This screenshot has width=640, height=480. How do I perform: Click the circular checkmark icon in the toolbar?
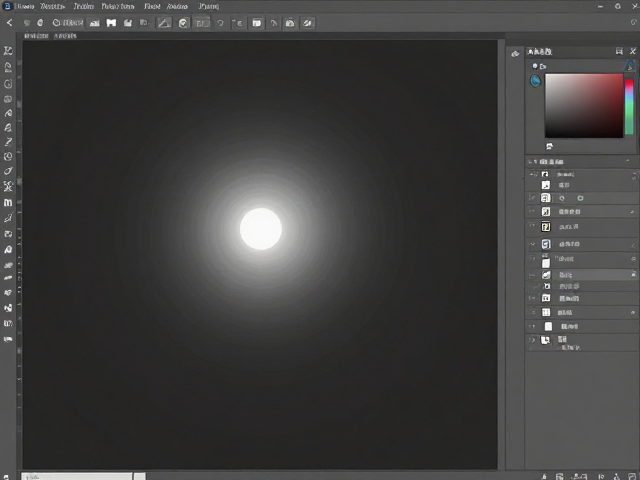click(x=183, y=23)
